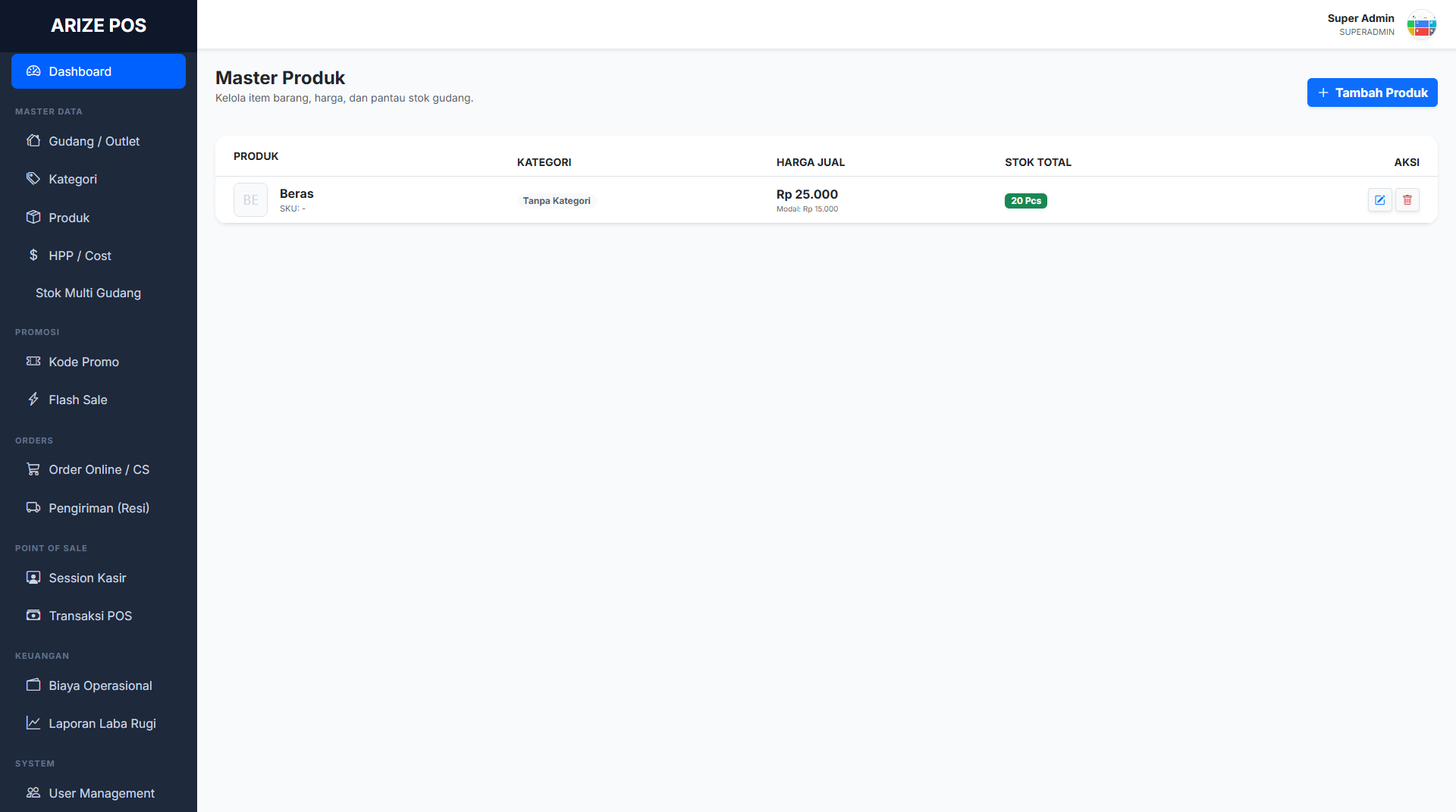This screenshot has height=812, width=1456.
Task: Click the Kategori tag icon in sidebar
Action: coord(33,179)
